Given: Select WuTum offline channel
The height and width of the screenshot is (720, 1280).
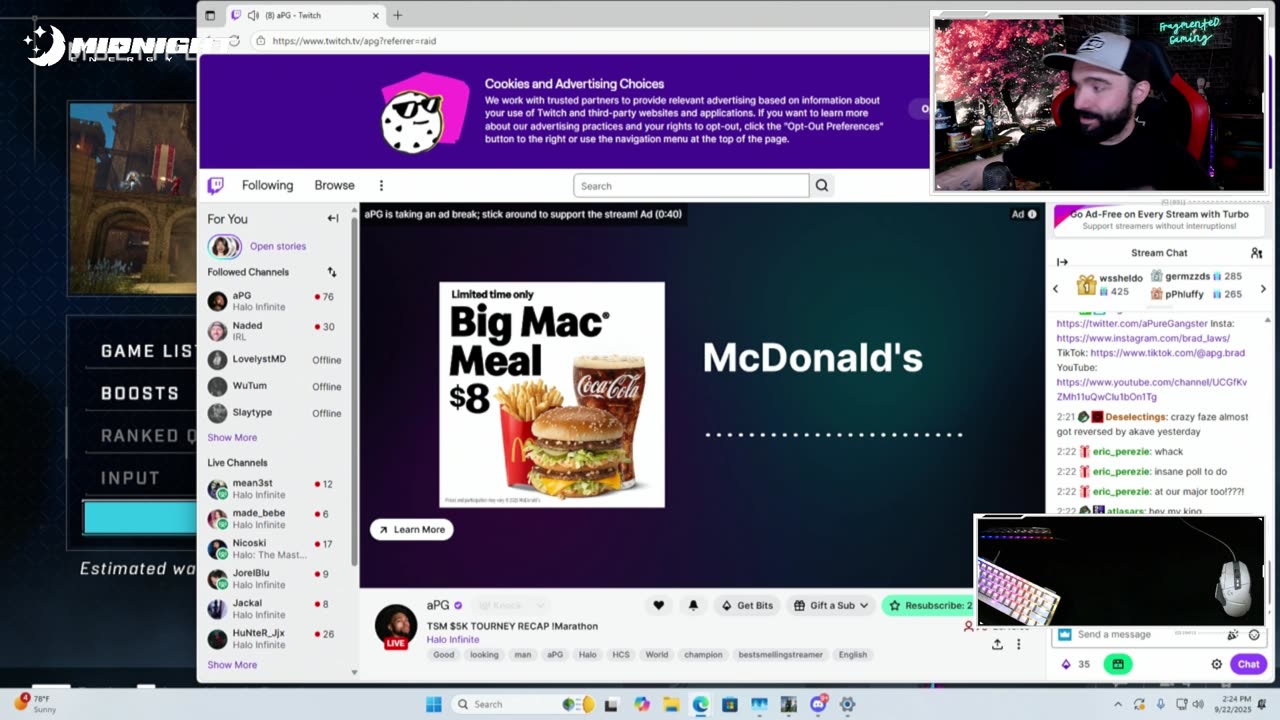Looking at the screenshot, I should [x=275, y=386].
